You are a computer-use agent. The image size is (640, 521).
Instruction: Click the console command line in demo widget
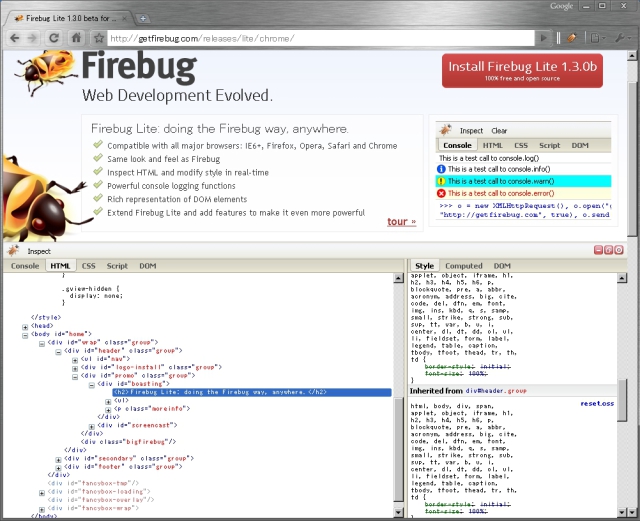coord(525,210)
